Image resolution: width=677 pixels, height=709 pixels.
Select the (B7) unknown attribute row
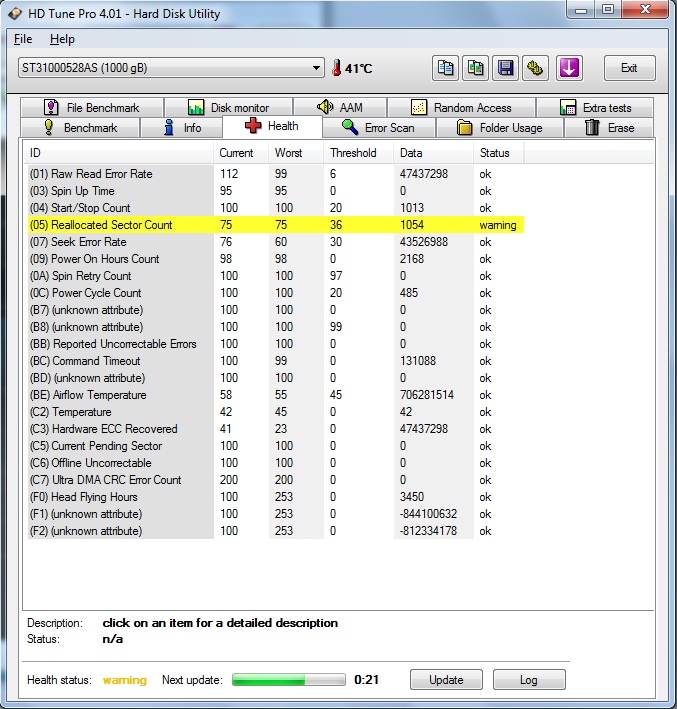(x=276, y=310)
